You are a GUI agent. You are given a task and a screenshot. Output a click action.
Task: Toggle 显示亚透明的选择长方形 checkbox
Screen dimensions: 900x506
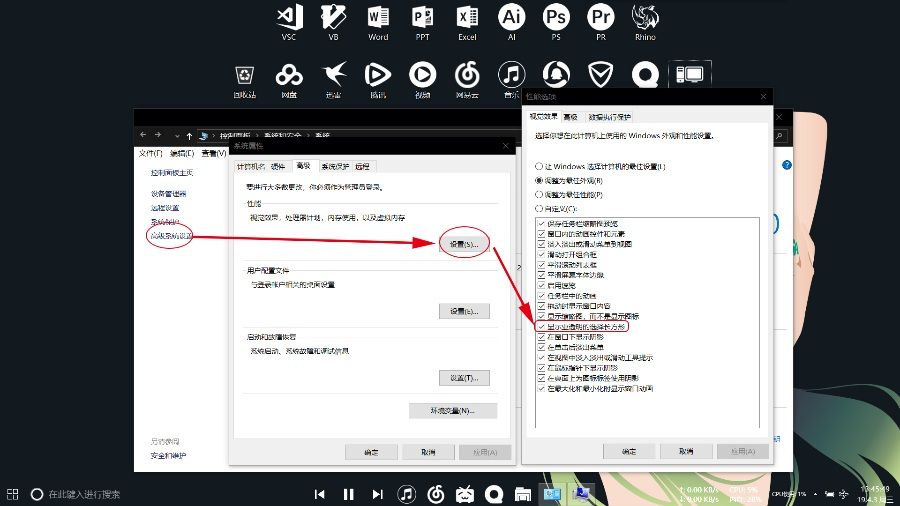(541, 326)
